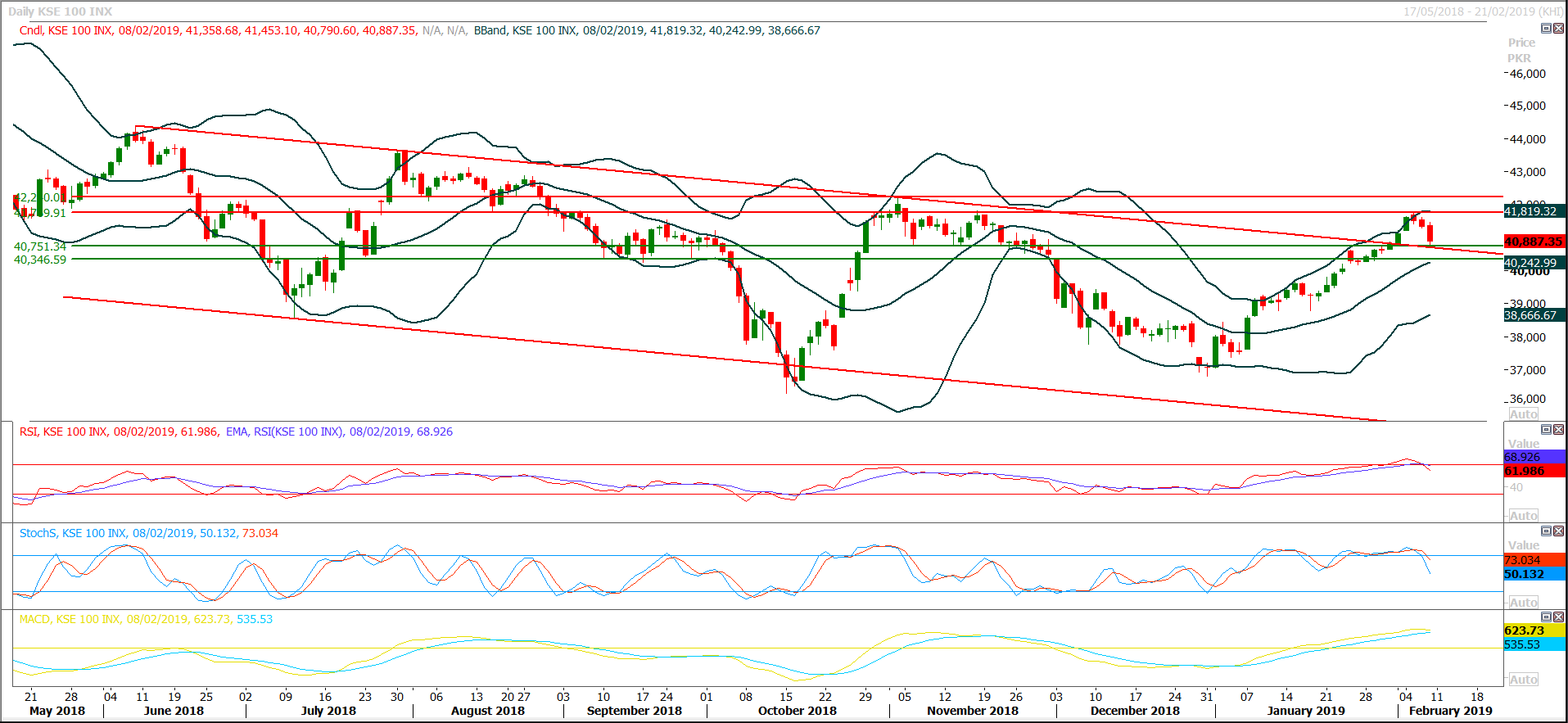Click the Price PKR axis label
1568x723 pixels.
click(1521, 50)
